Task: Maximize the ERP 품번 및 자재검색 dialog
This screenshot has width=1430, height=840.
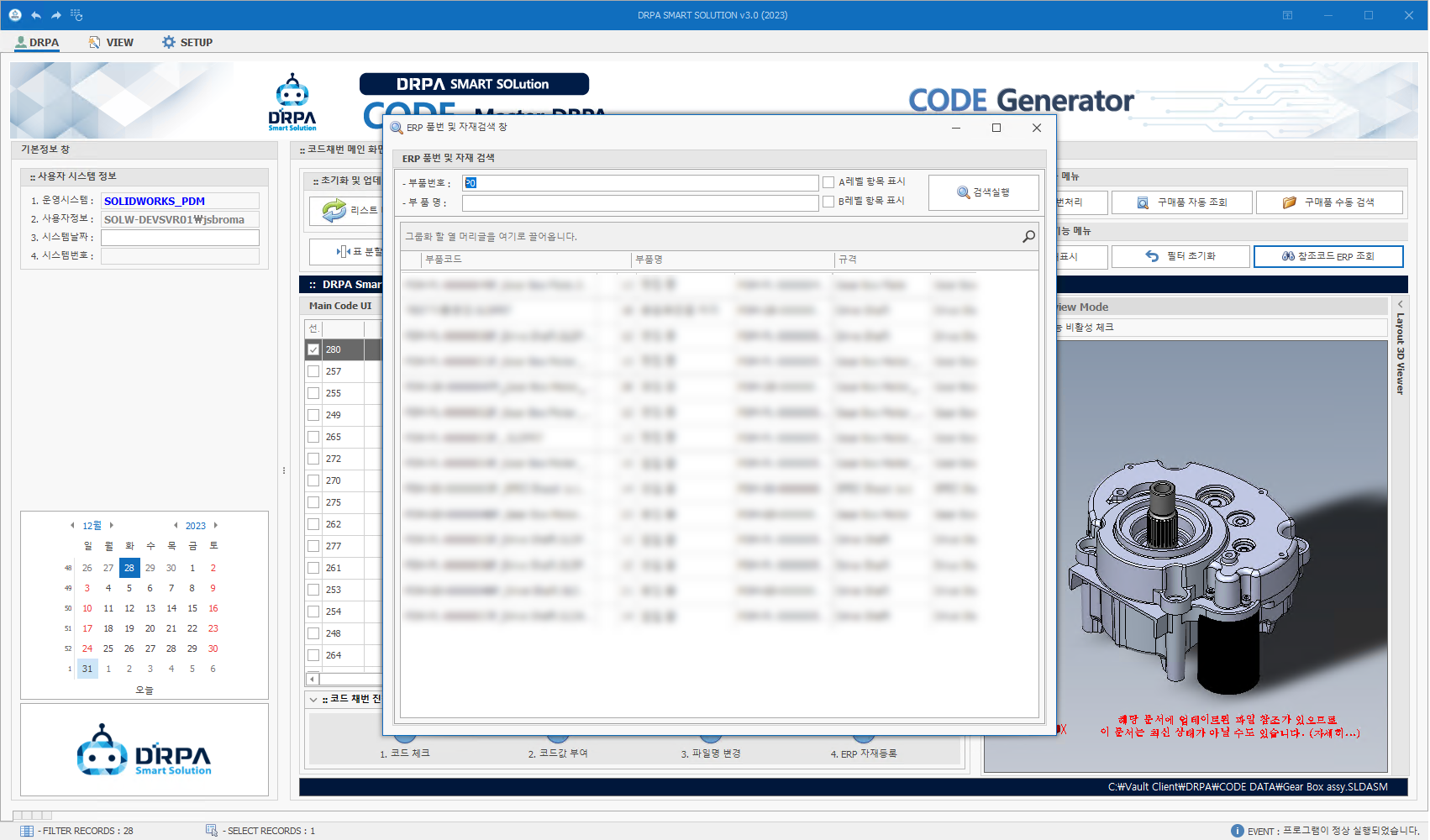Action: tap(996, 128)
